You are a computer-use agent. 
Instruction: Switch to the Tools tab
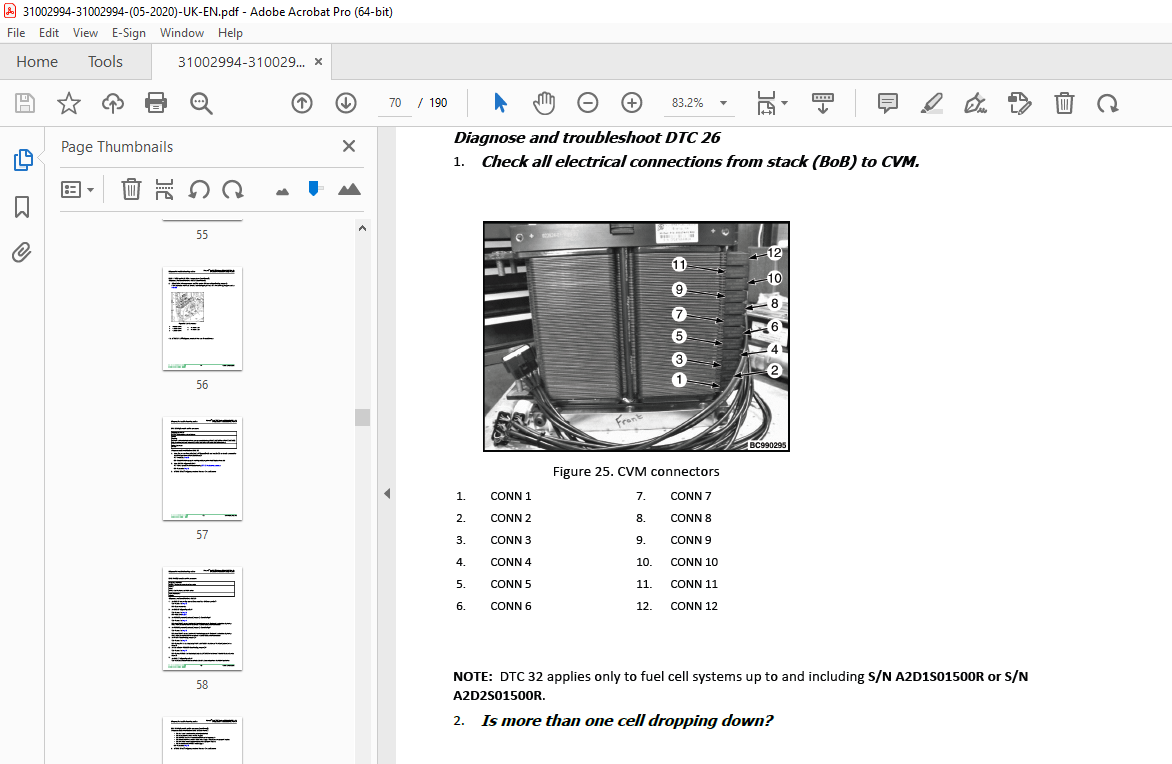pyautogui.click(x=105, y=62)
